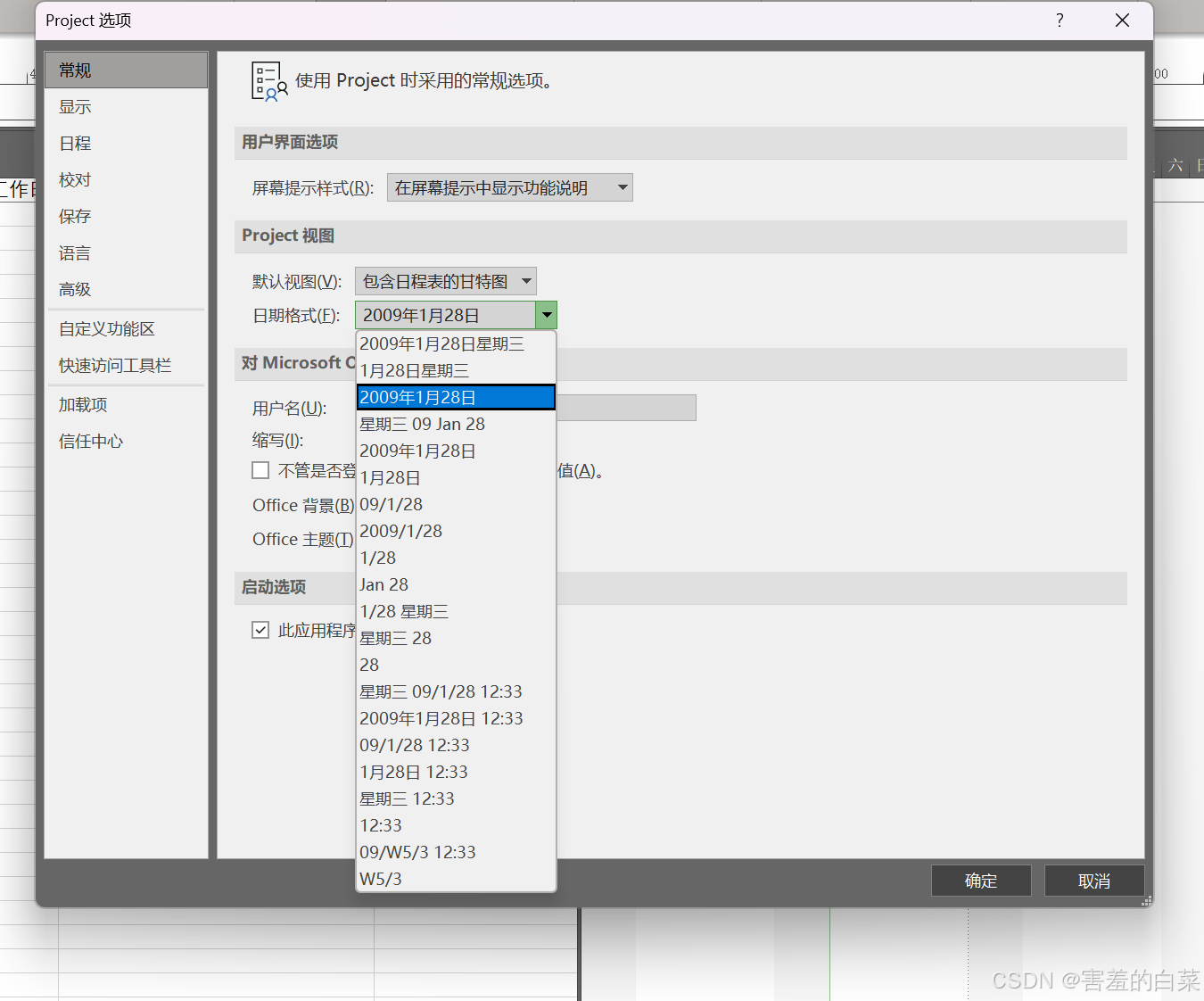Choose date format 星期三 12:33

[456, 798]
